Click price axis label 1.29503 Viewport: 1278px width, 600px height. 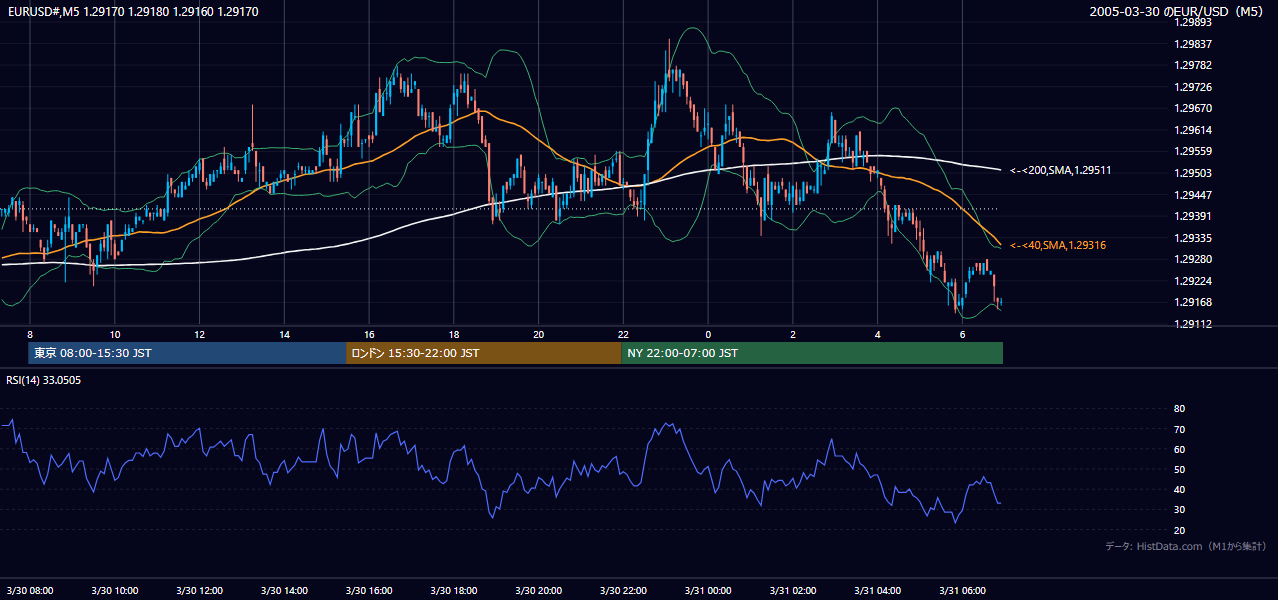point(1194,173)
